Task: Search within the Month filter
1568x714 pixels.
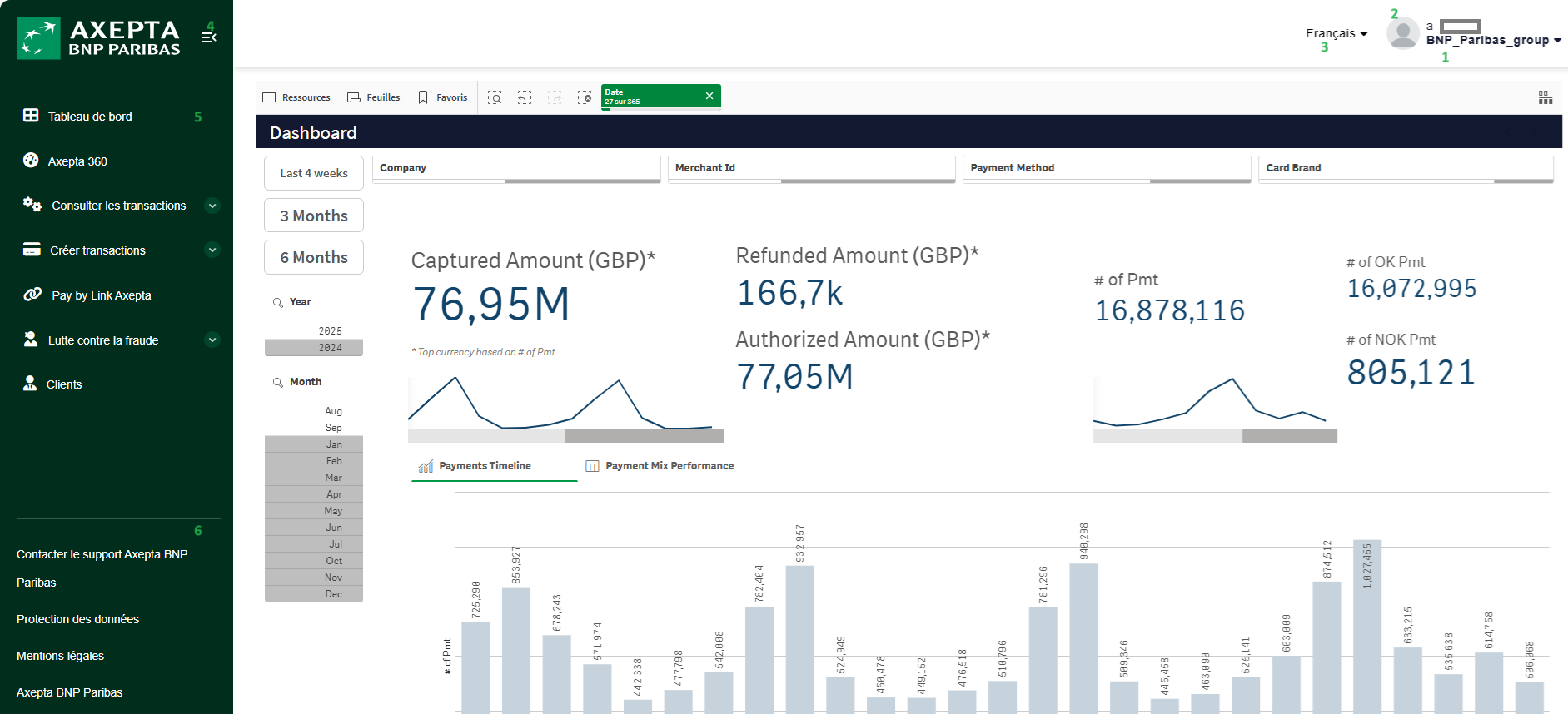Action: (x=278, y=382)
